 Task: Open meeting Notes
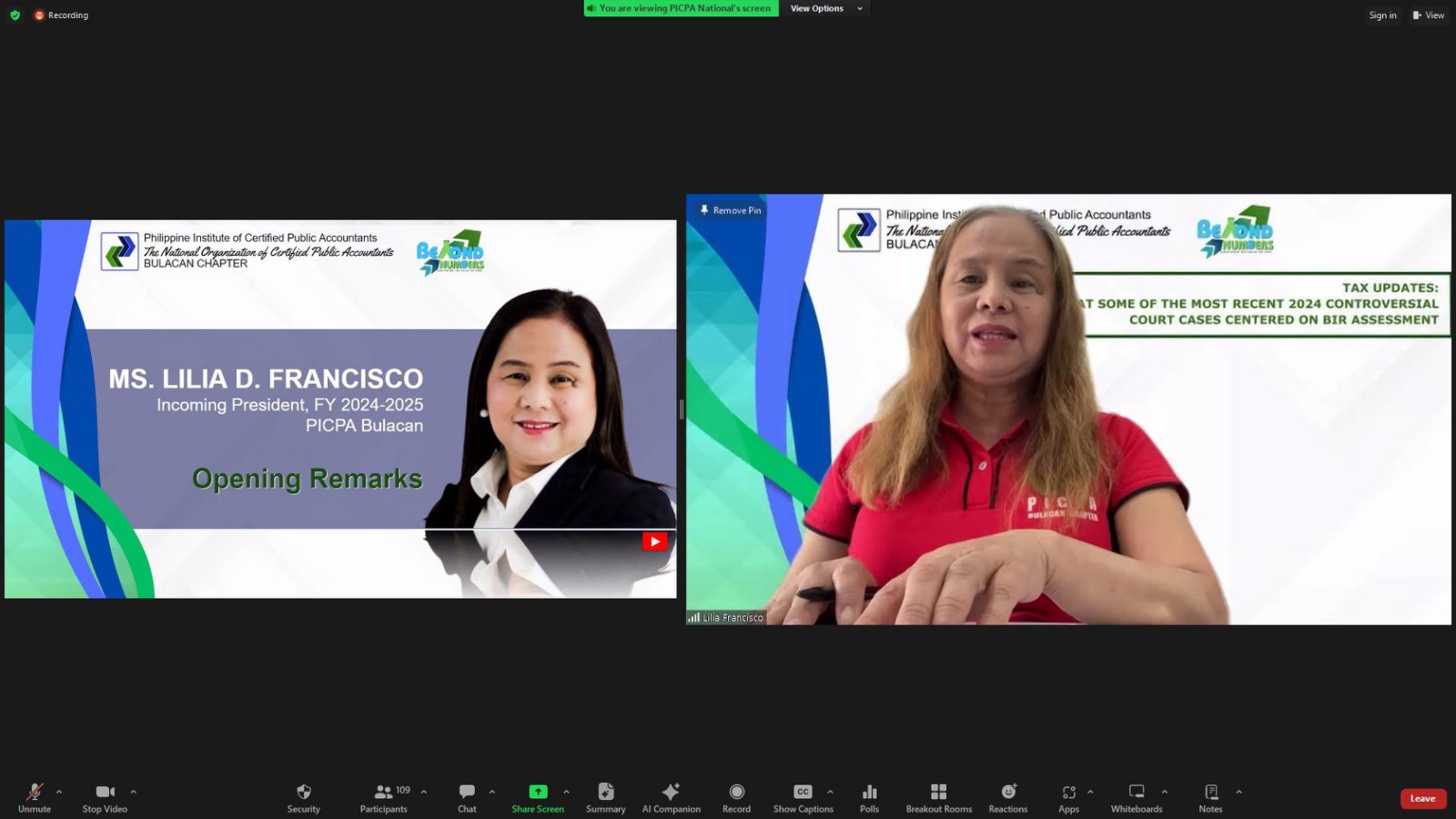coord(1211,797)
